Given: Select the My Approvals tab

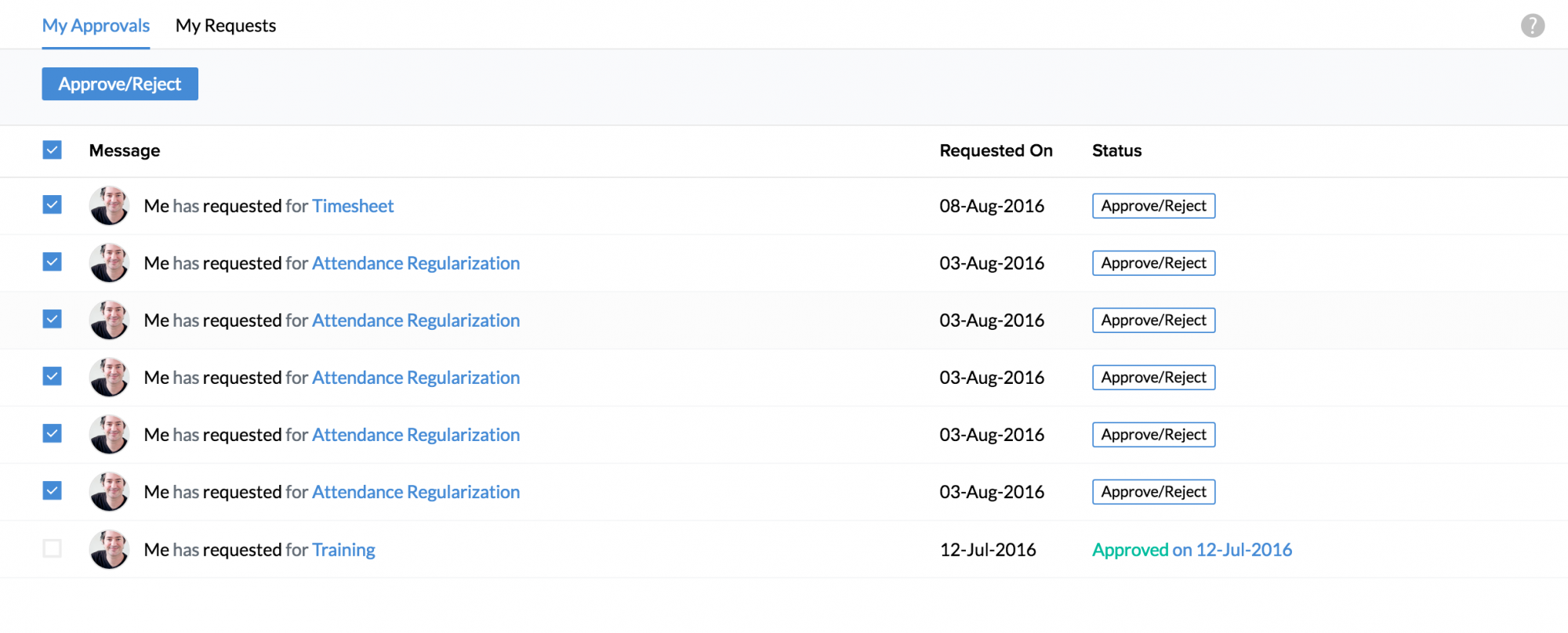Looking at the screenshot, I should pos(96,26).
